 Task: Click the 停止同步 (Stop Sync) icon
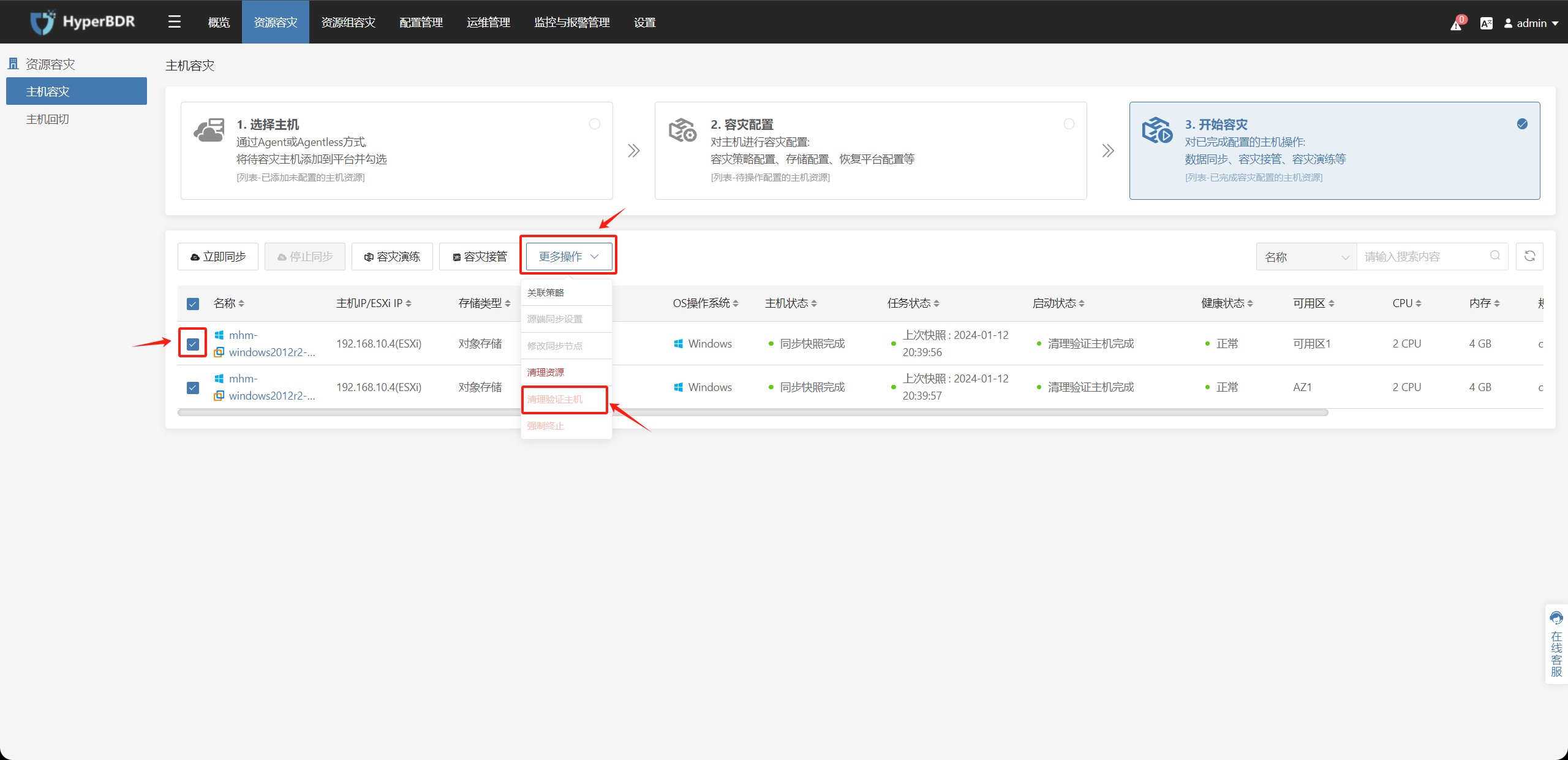tap(305, 256)
